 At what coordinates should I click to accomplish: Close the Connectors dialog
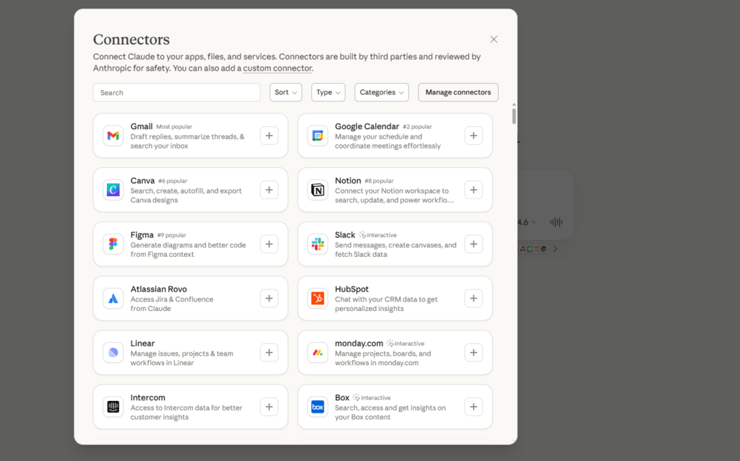coord(493,40)
